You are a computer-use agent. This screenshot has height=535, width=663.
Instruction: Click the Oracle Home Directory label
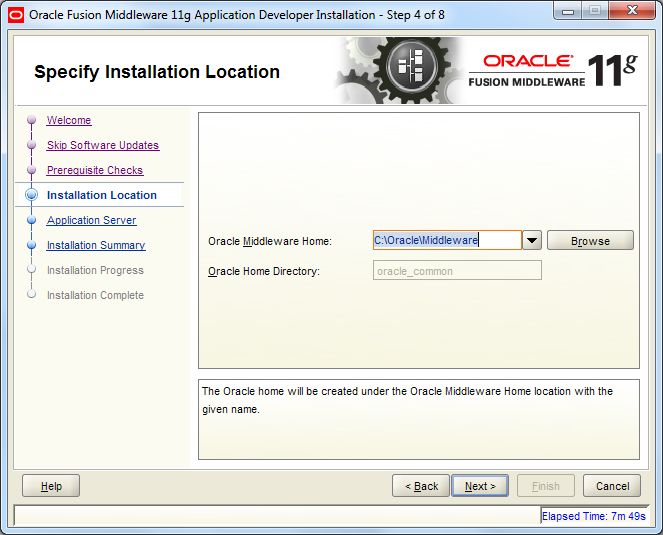[x=264, y=271]
